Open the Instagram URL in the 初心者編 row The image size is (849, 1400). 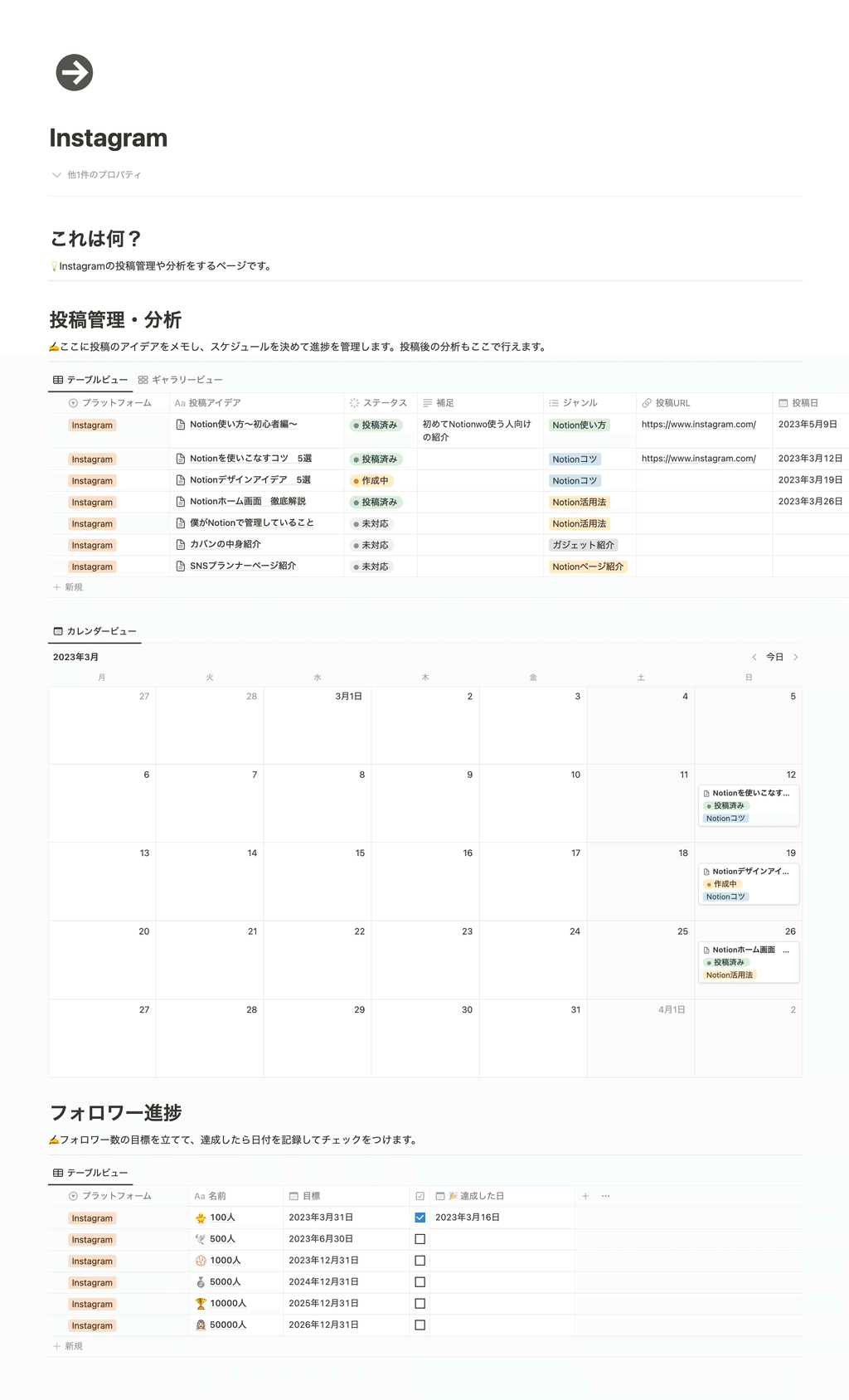click(699, 425)
